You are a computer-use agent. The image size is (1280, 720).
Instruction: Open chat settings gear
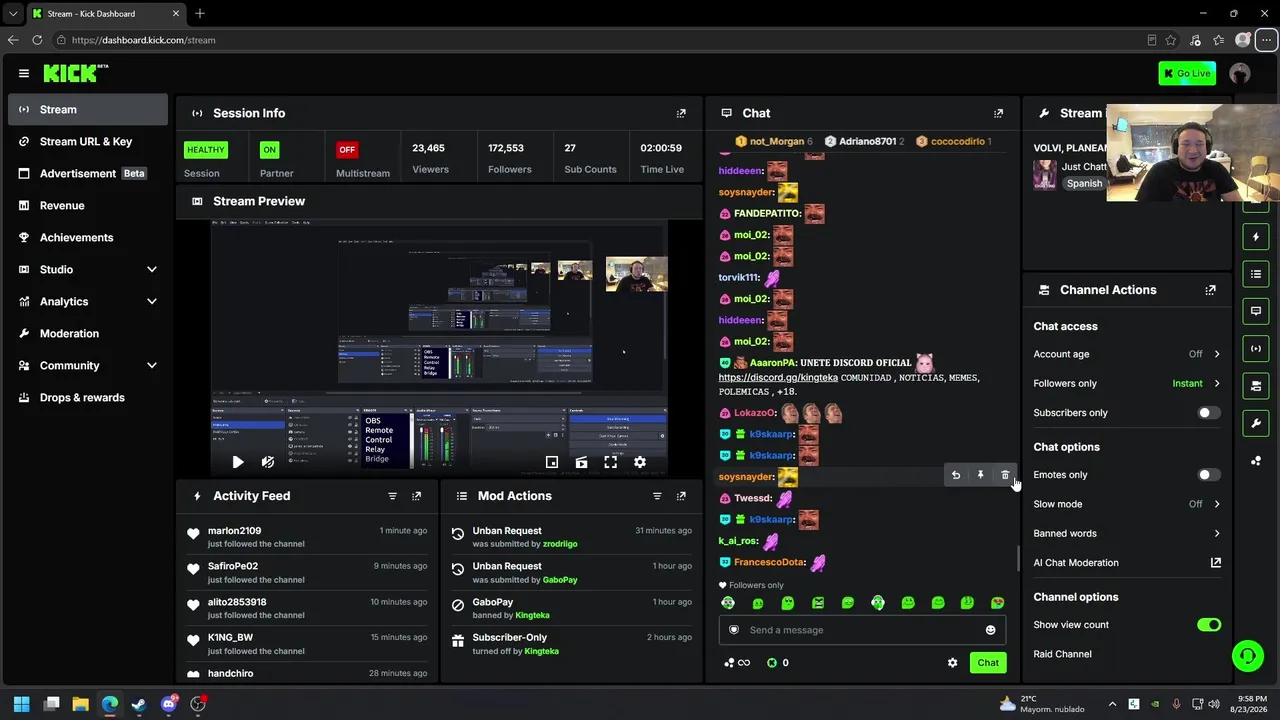(952, 663)
